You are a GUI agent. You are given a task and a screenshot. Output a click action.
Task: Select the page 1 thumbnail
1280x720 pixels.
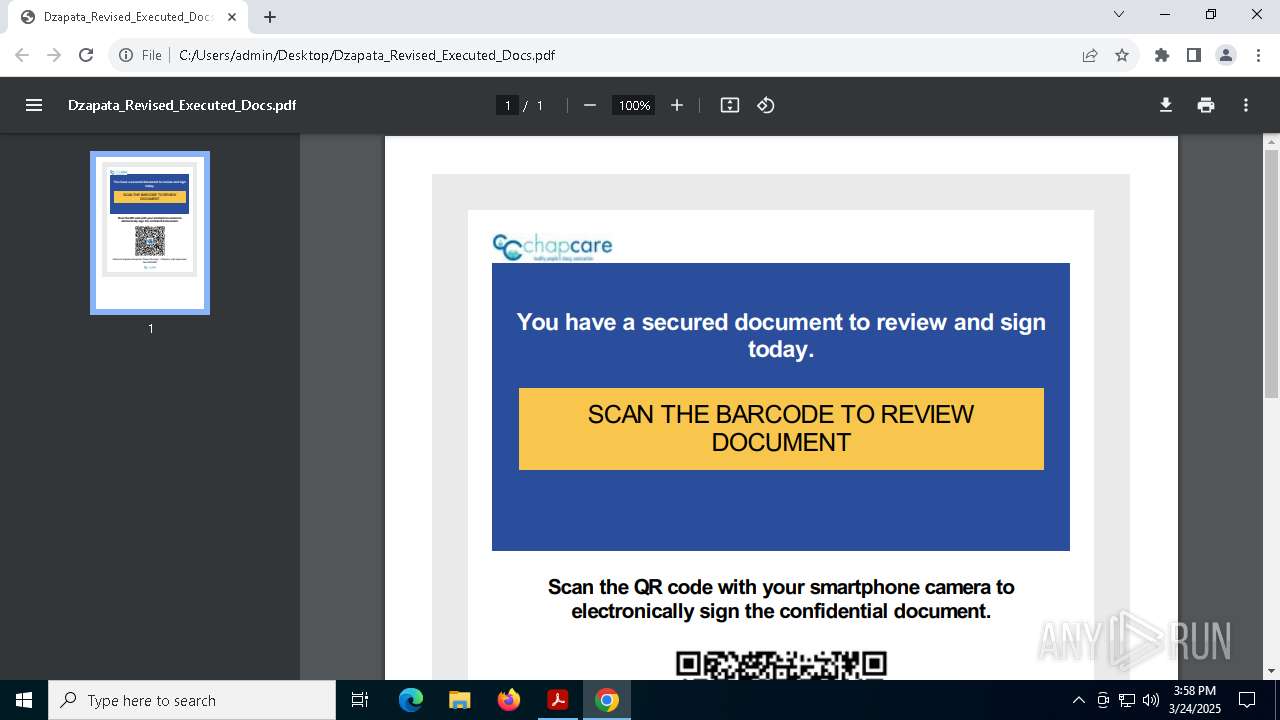(x=150, y=233)
